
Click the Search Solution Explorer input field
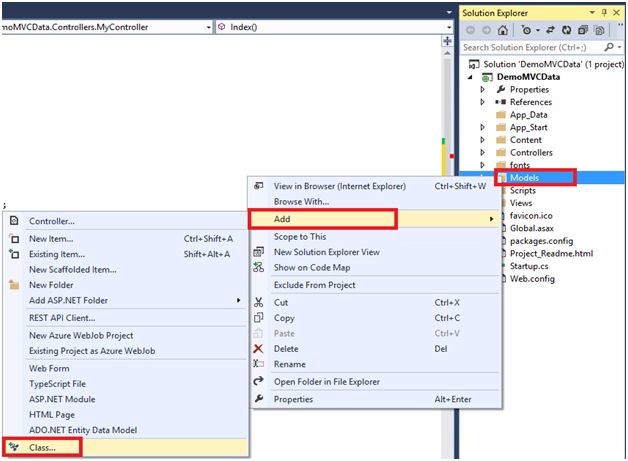(x=532, y=47)
